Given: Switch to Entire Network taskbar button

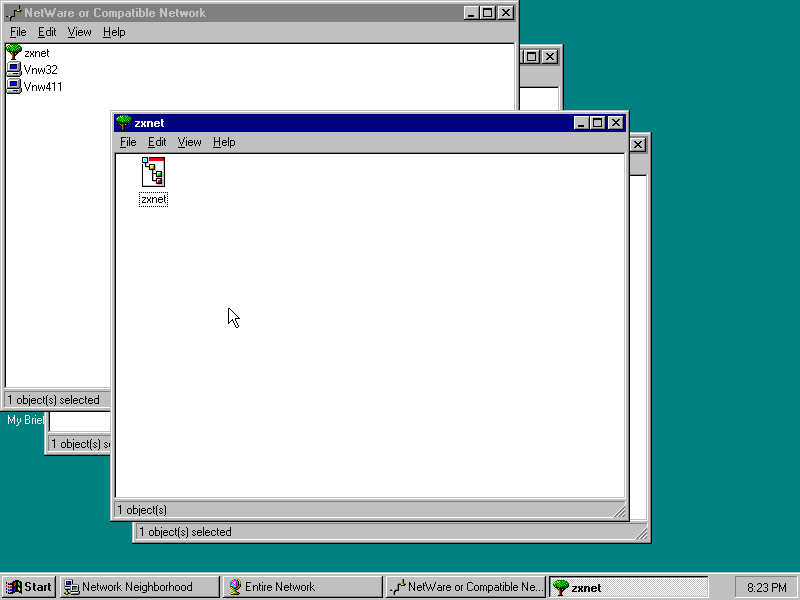Looking at the screenshot, I should [303, 587].
